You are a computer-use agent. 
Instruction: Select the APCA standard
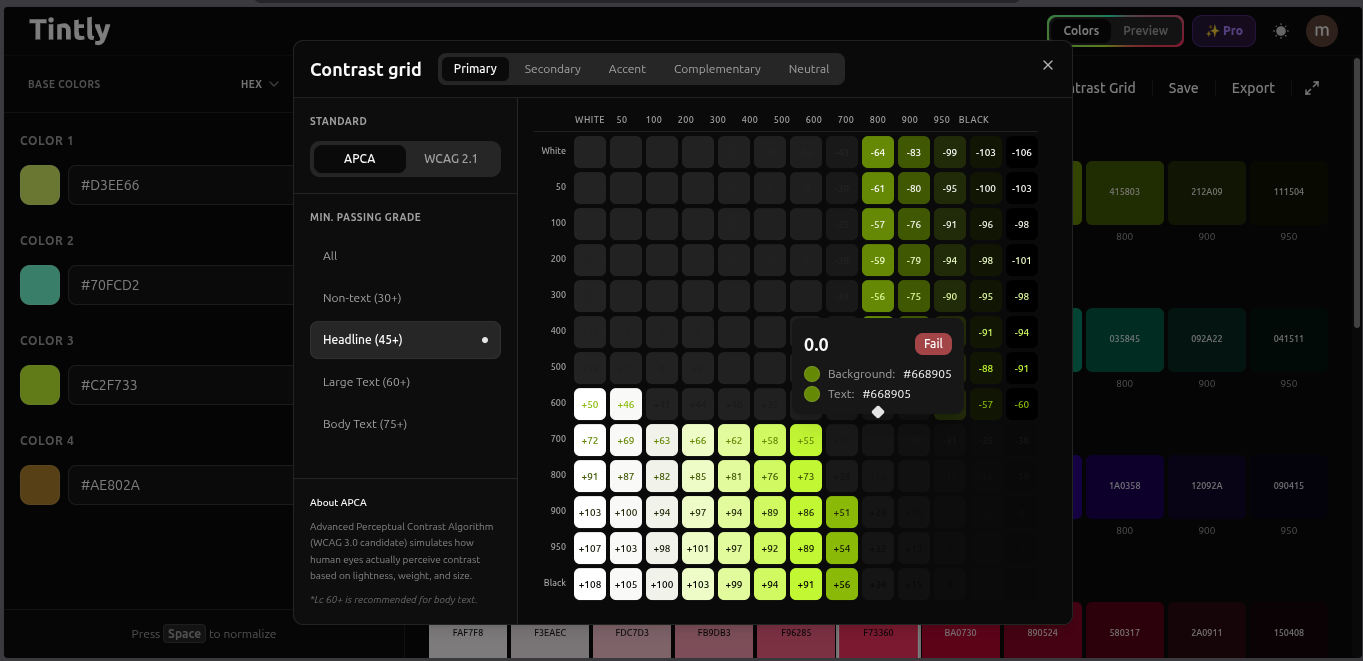tap(359, 159)
